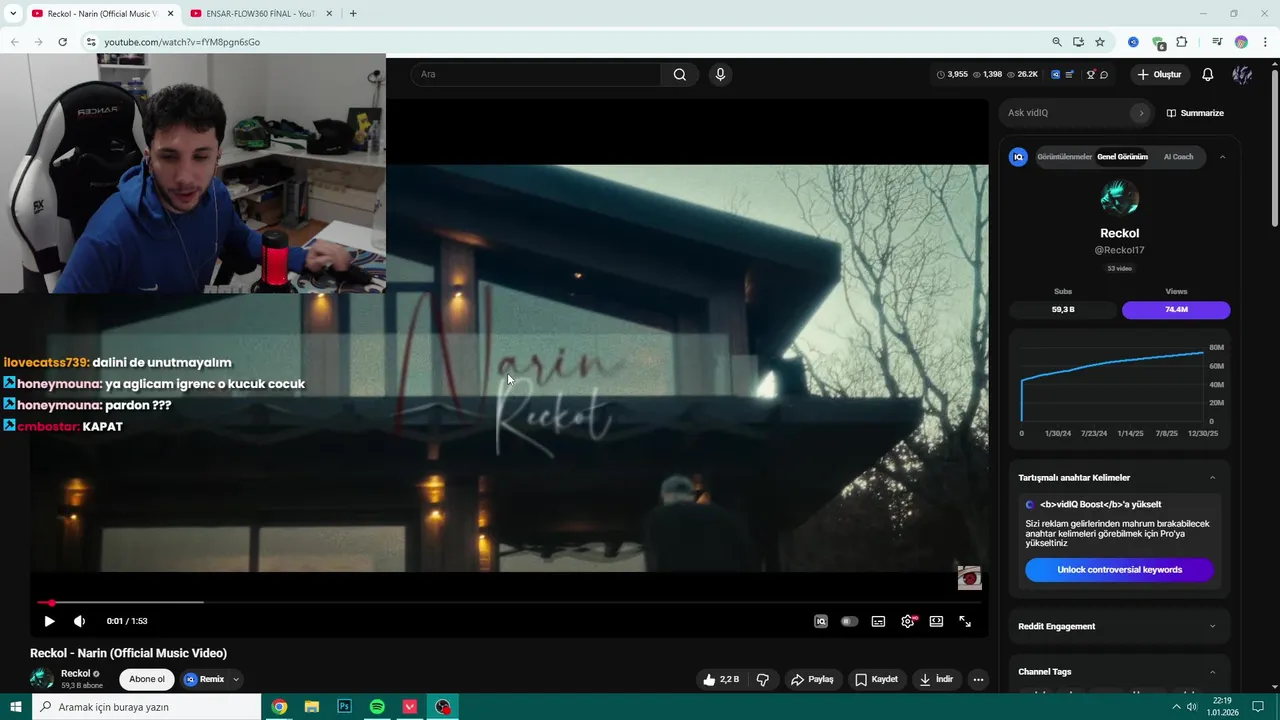Open a new browser tab
The width and height of the screenshot is (1280, 720).
point(353,14)
